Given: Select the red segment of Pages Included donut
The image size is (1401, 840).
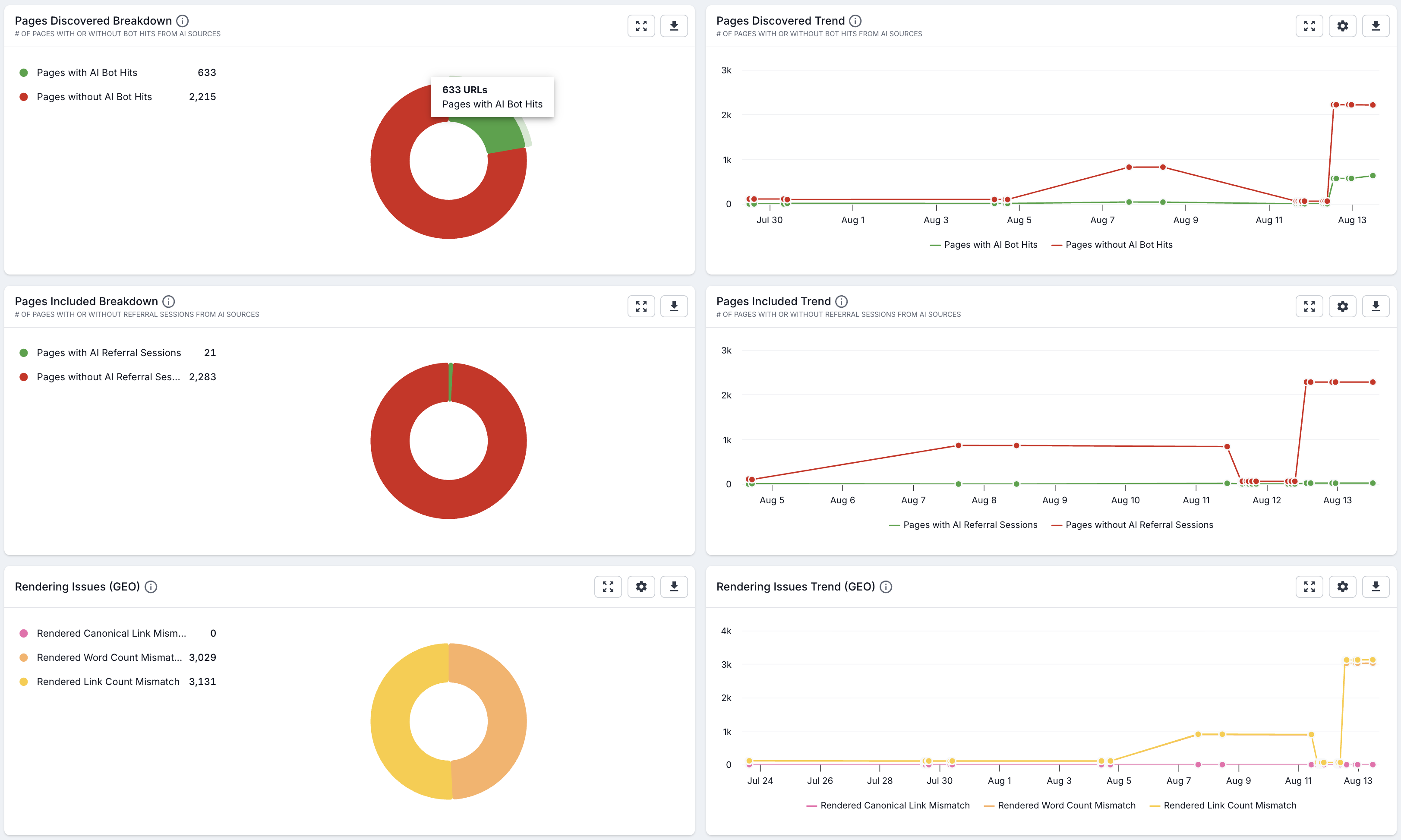Looking at the screenshot, I should [x=449, y=509].
